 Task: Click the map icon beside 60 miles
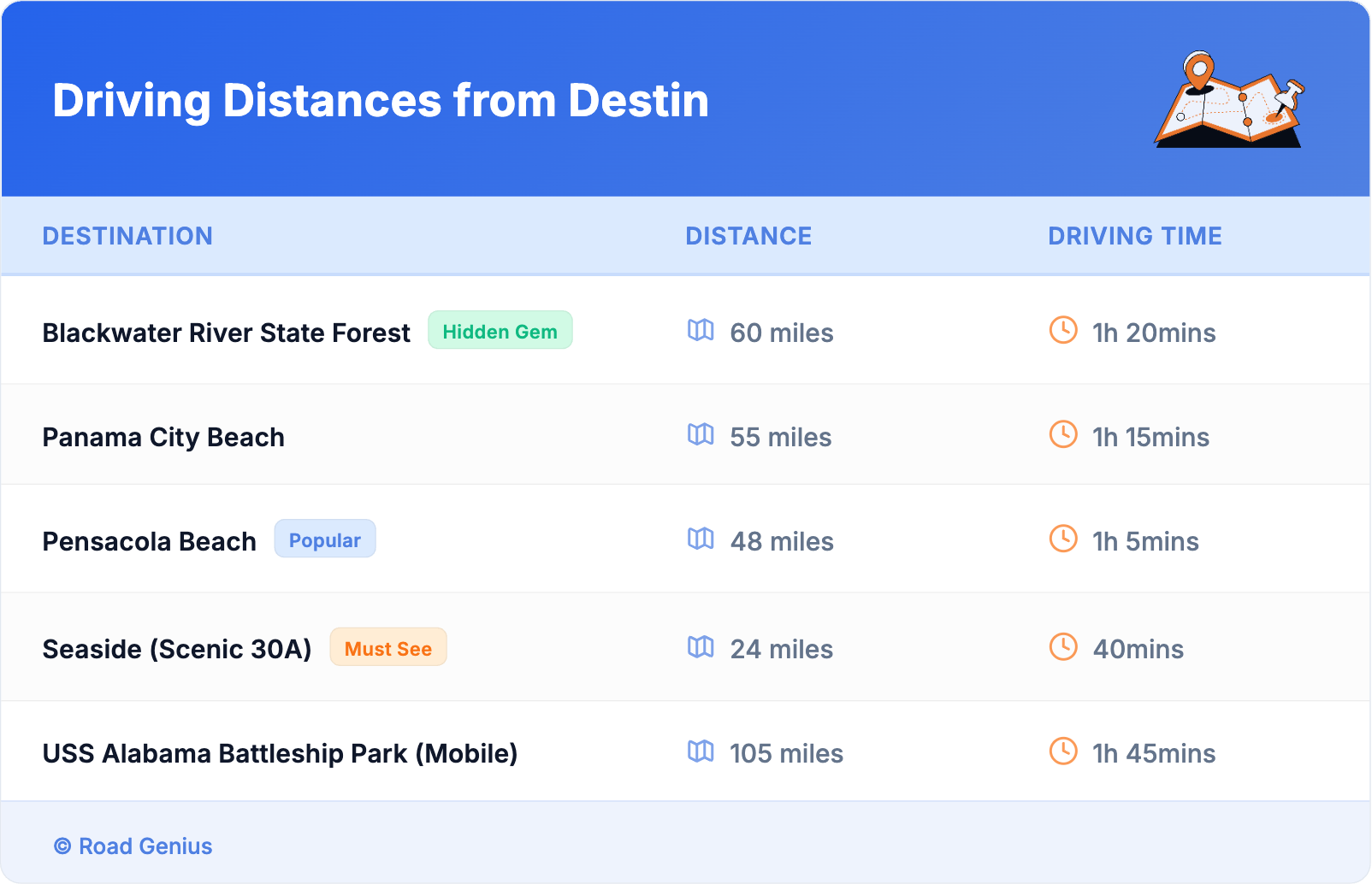pos(701,330)
